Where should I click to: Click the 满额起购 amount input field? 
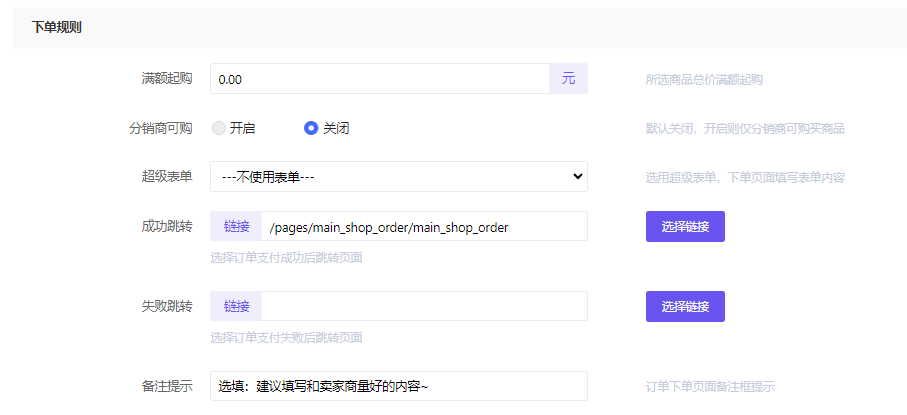[379, 79]
